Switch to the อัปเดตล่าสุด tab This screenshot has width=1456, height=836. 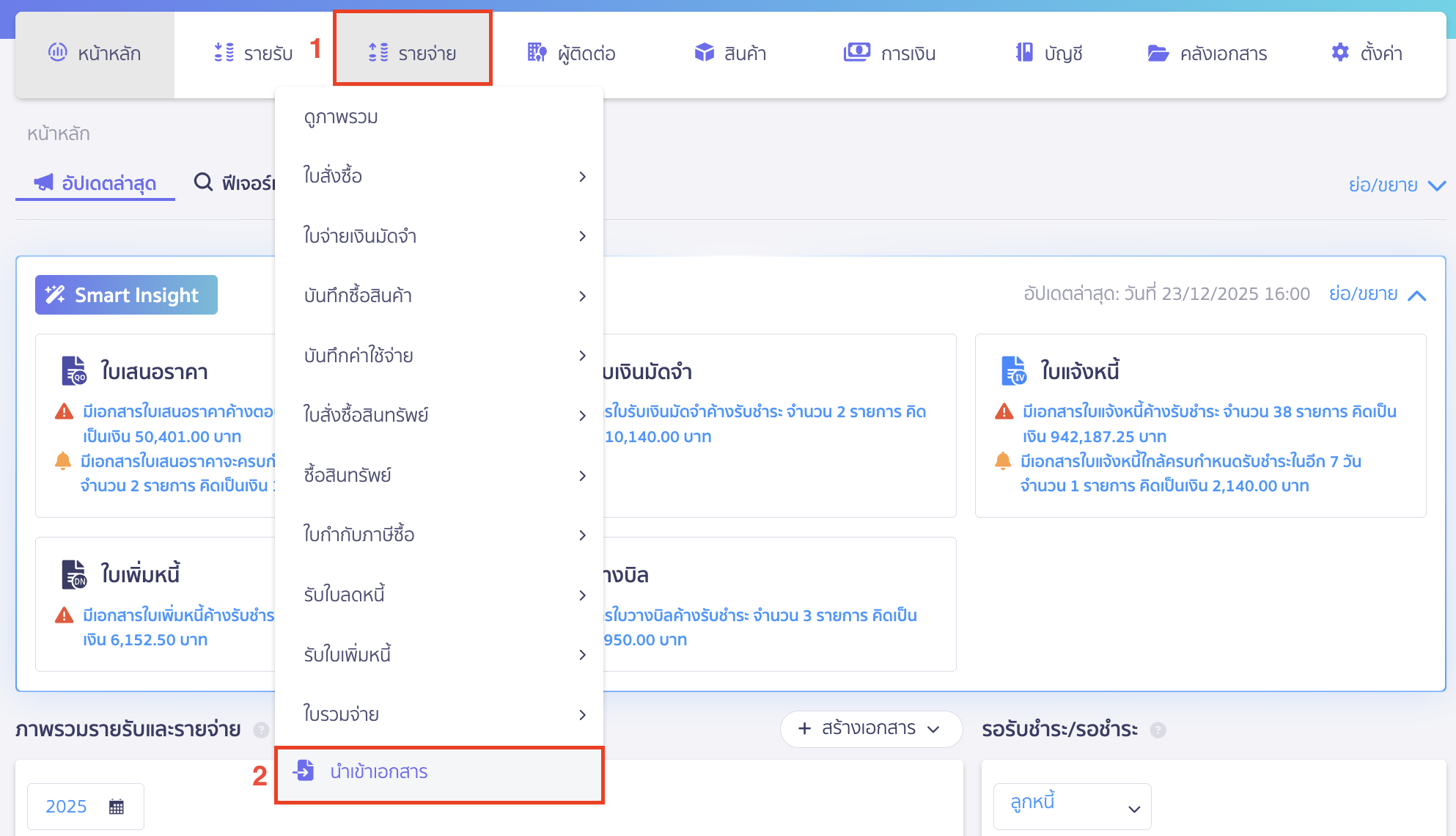coord(95,183)
